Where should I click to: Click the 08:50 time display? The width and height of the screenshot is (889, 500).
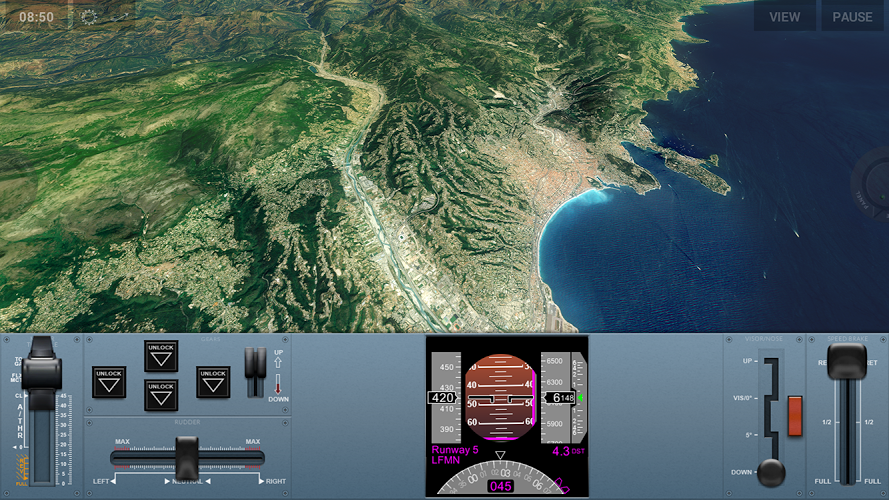[37, 17]
